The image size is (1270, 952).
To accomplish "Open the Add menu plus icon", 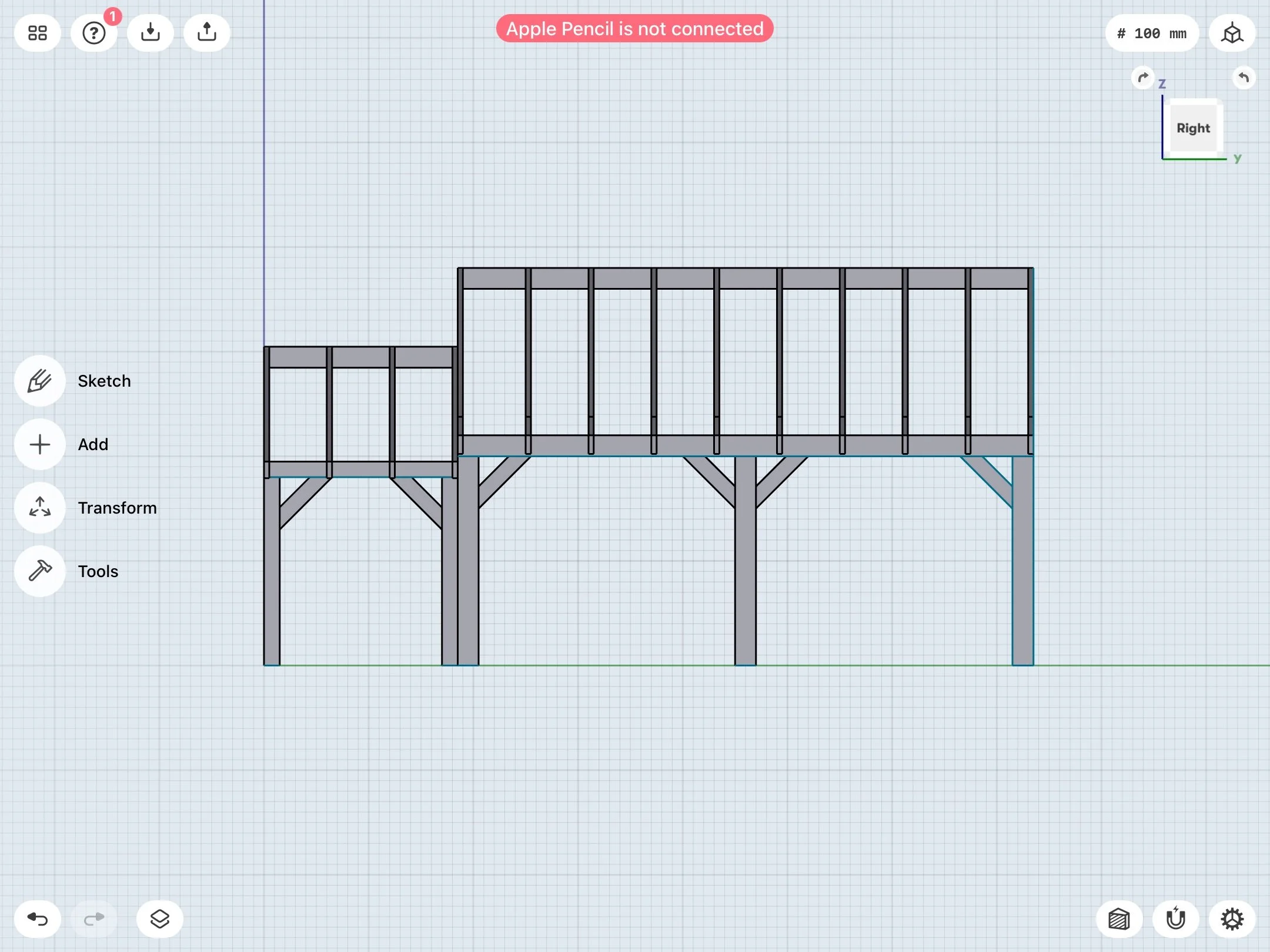I will coord(40,444).
